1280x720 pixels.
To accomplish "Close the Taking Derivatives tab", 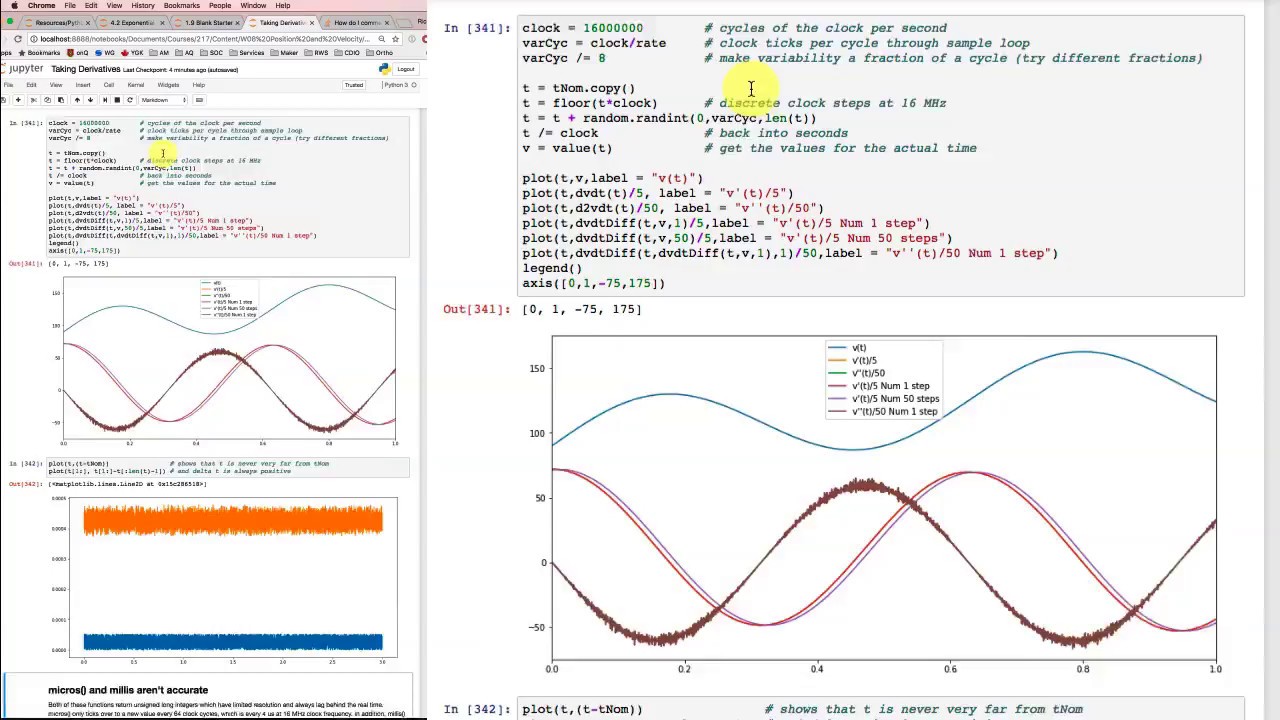I will [312, 23].
